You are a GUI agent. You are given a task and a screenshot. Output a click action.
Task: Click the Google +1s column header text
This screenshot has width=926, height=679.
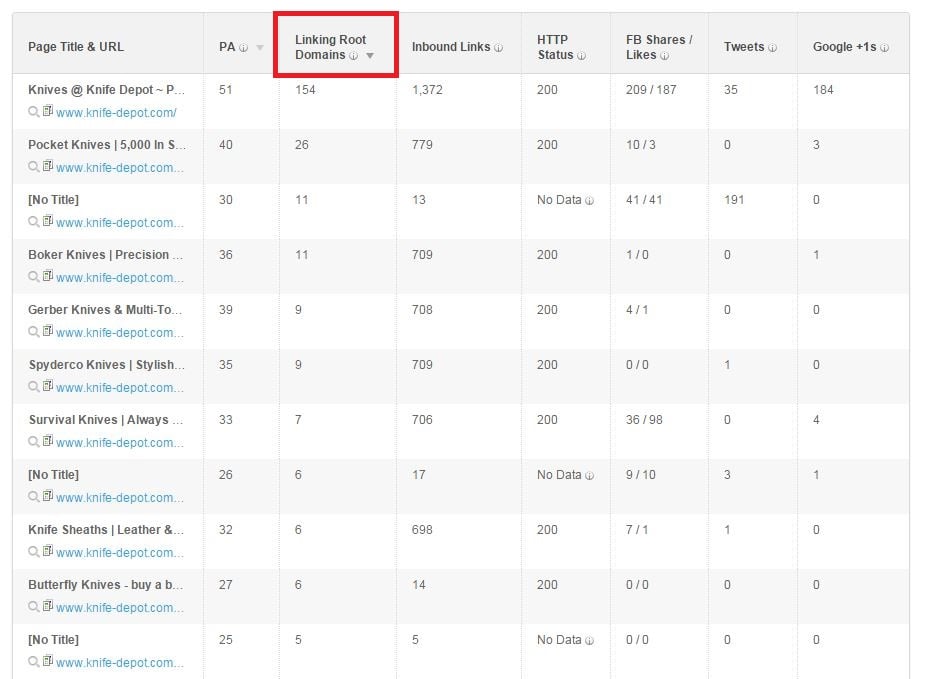tap(845, 47)
